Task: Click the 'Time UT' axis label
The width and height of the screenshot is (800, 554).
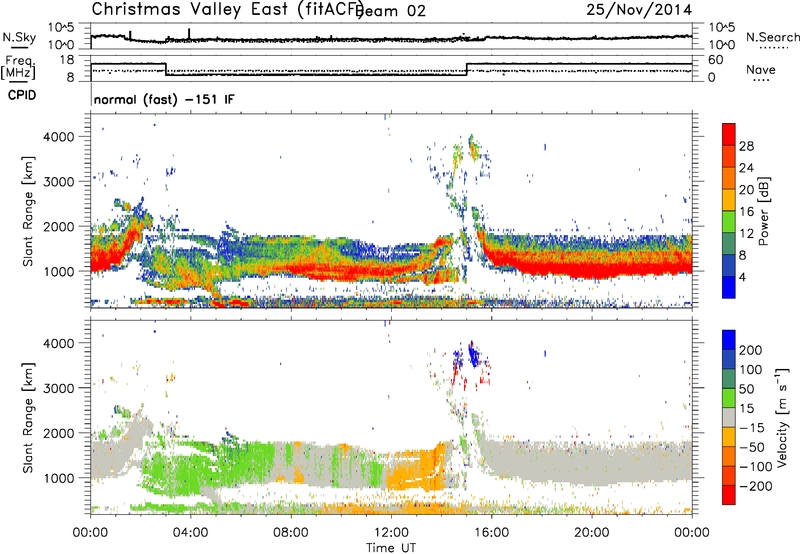Action: point(391,548)
